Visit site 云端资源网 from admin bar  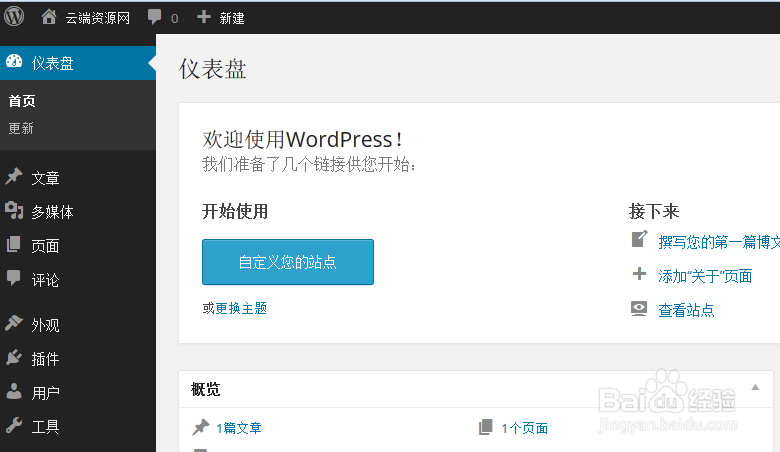(98, 18)
